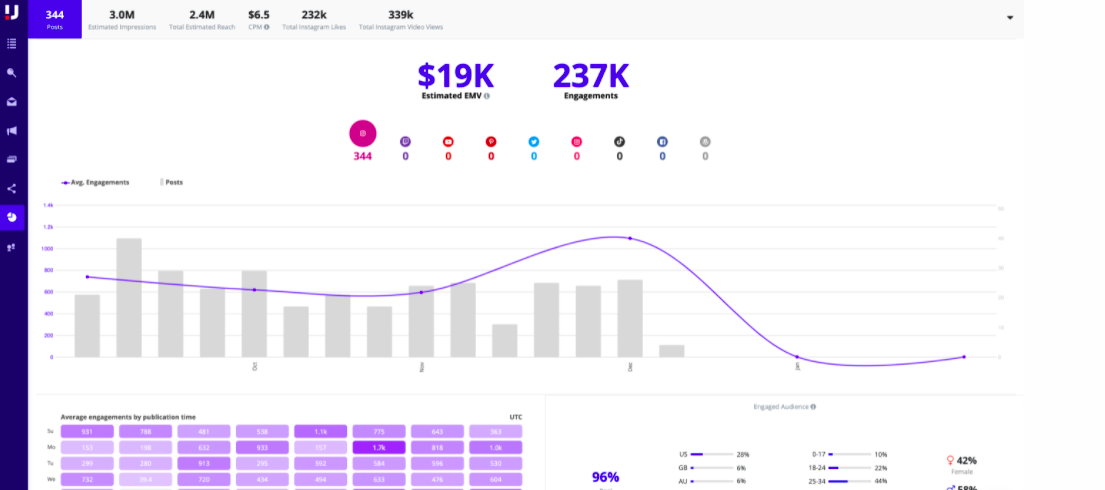Image resolution: width=1105 pixels, height=490 pixels.
Task: Click the Engaged Audience info icon
Action: pos(813,407)
